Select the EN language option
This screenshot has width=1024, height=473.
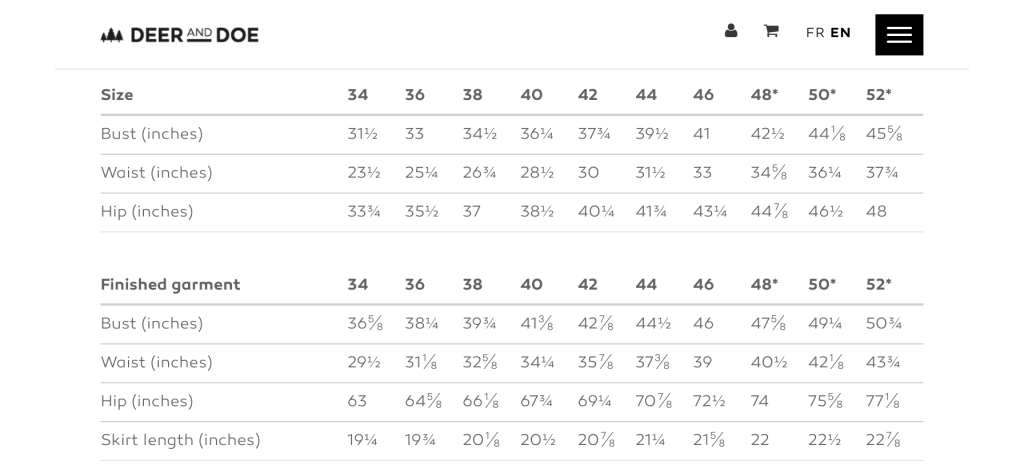click(x=840, y=33)
